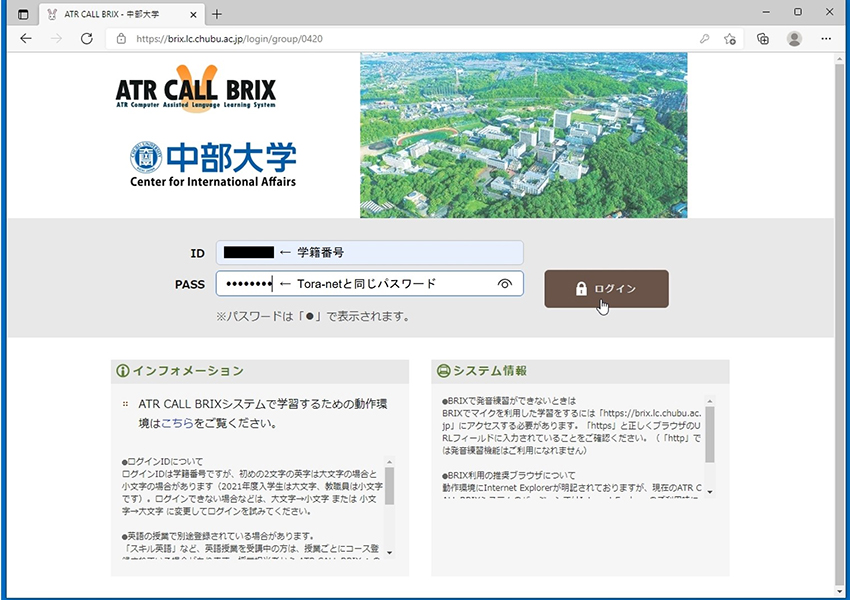This screenshot has width=850, height=600.
Task: Open a new browser tab with plus button
Action: pyautogui.click(x=216, y=14)
